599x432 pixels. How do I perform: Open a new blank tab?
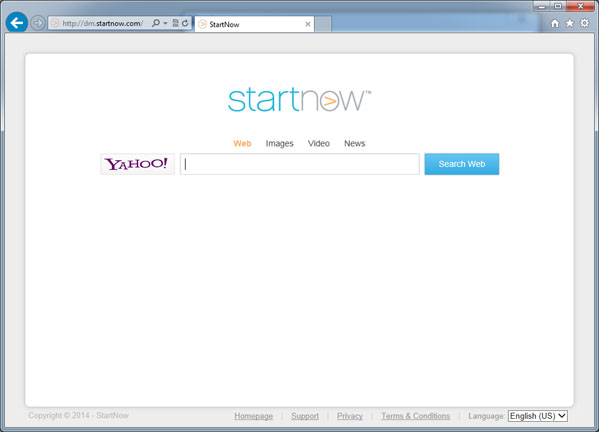pos(323,24)
